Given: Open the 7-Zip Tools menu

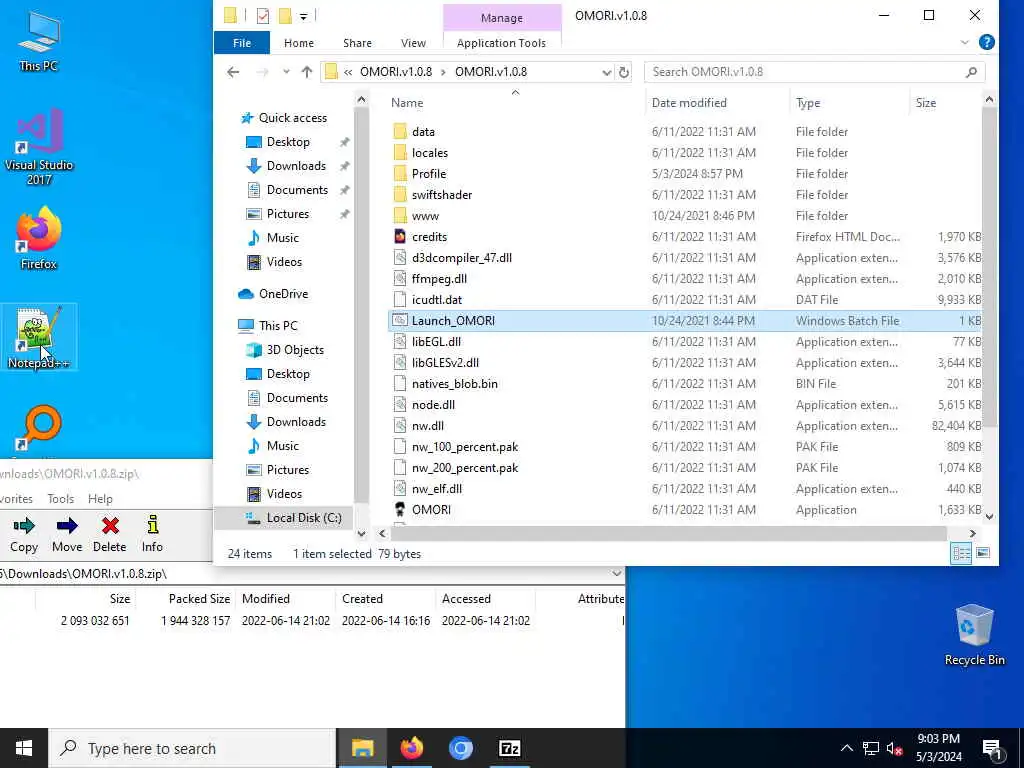Looking at the screenshot, I should (x=60, y=498).
